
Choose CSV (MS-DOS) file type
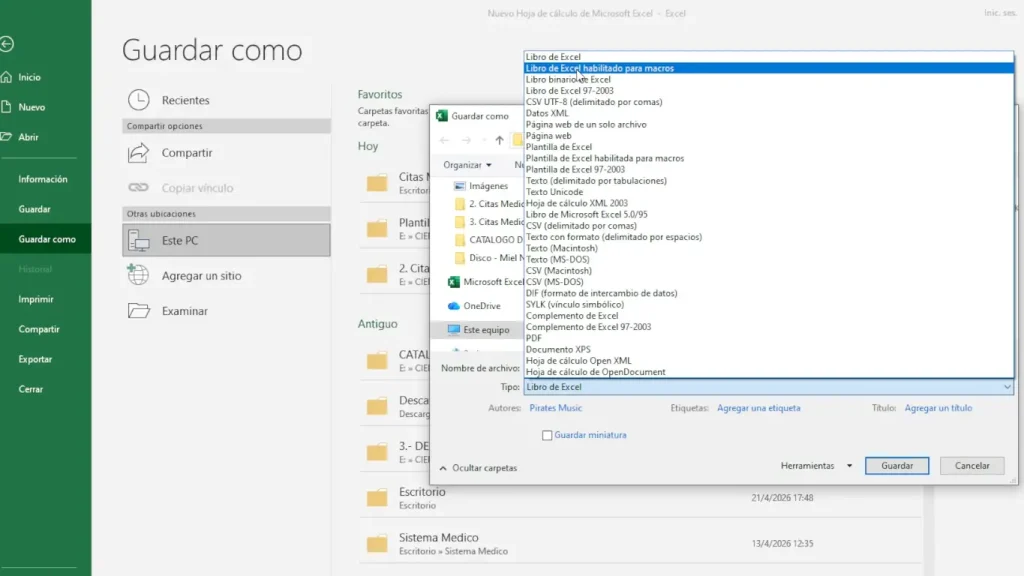tap(769, 282)
